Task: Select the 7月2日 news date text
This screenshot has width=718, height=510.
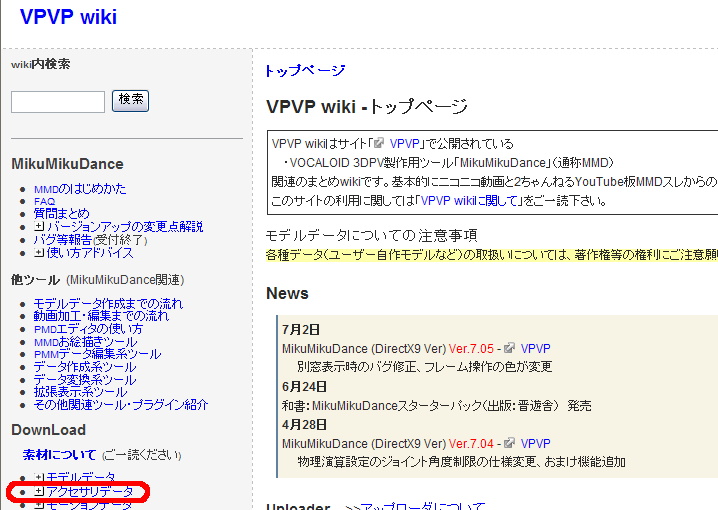Action: 301,330
